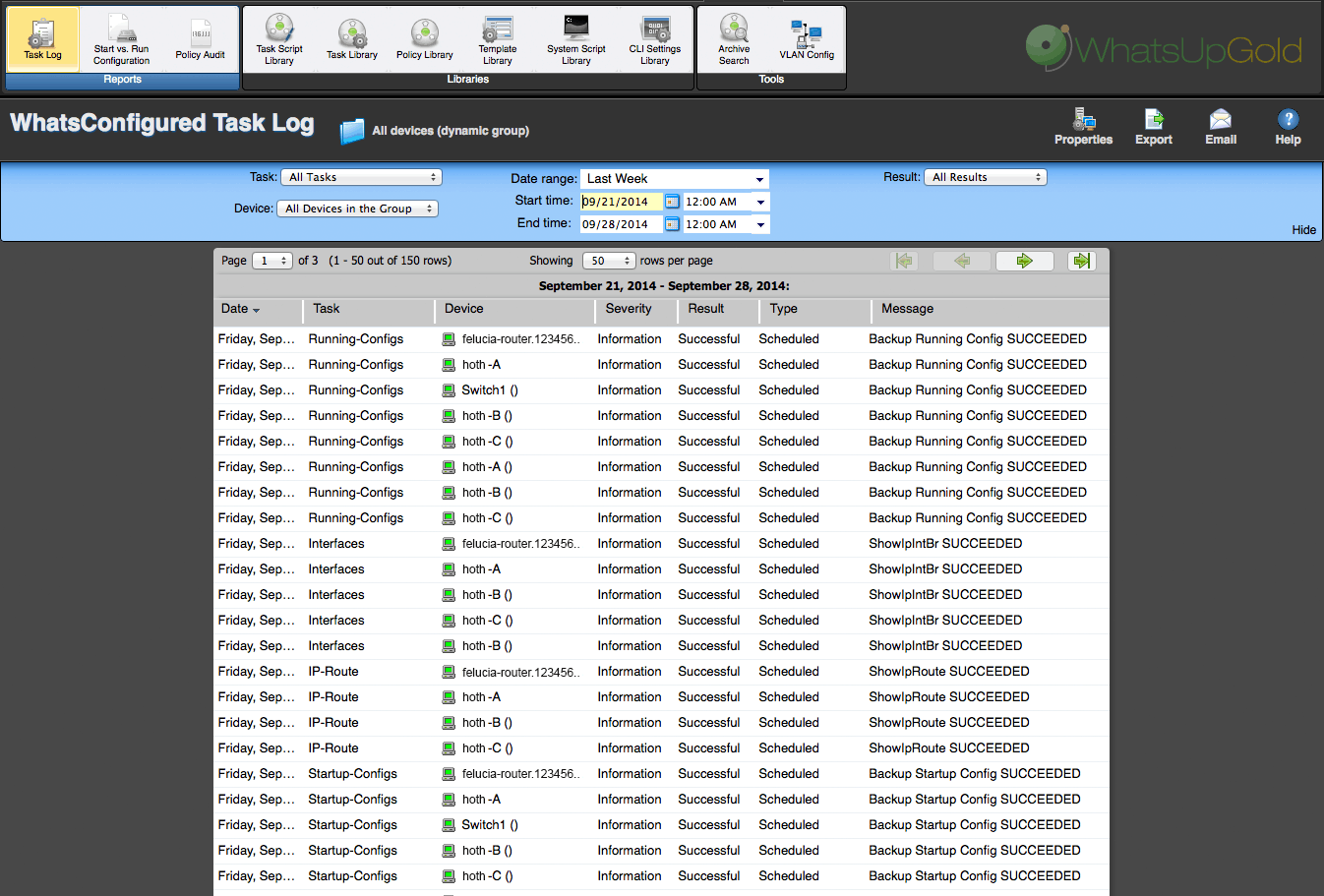Switch to Start vs. Run Configuration report
This screenshot has height=896, width=1324.
120,39
